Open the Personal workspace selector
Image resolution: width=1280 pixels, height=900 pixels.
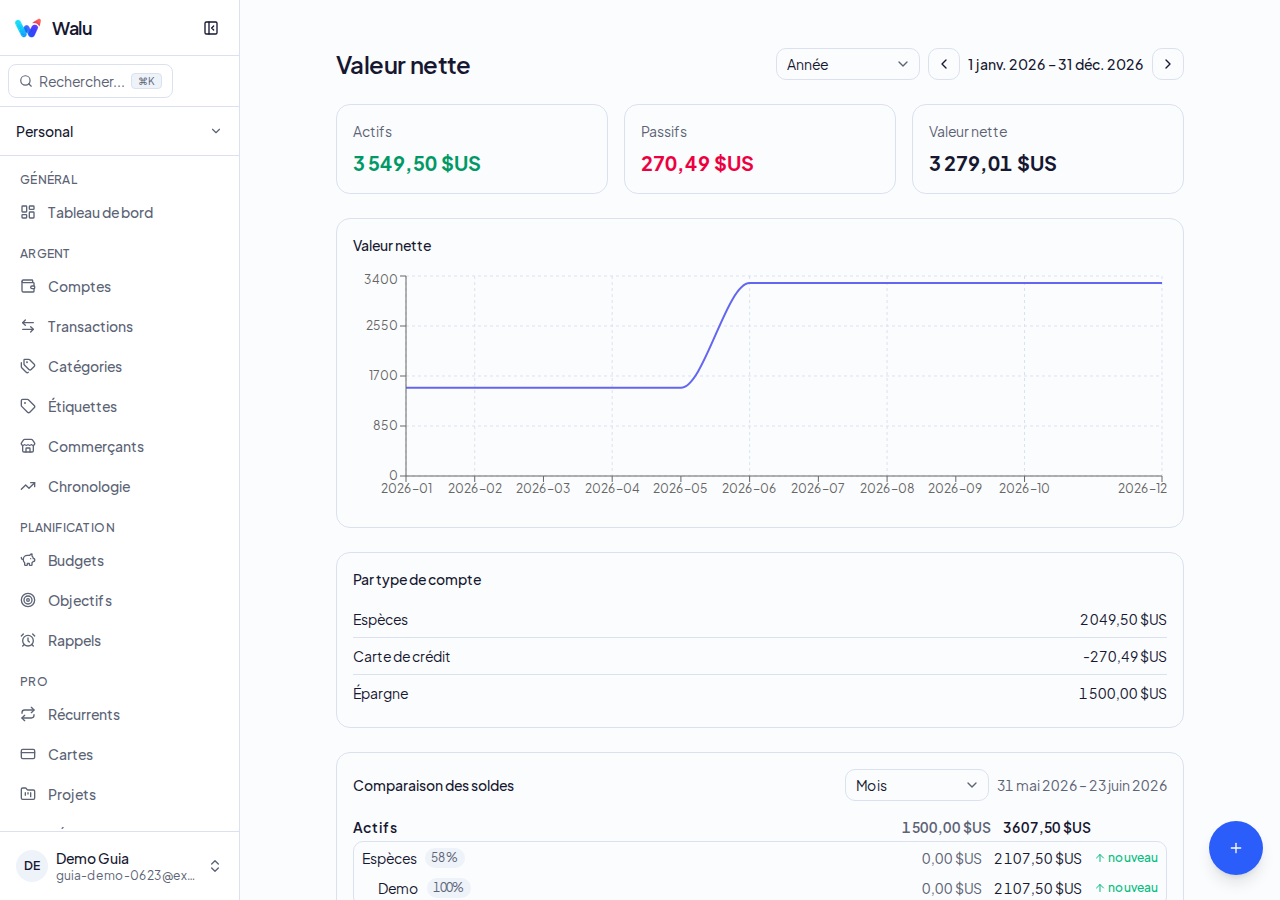coord(120,131)
